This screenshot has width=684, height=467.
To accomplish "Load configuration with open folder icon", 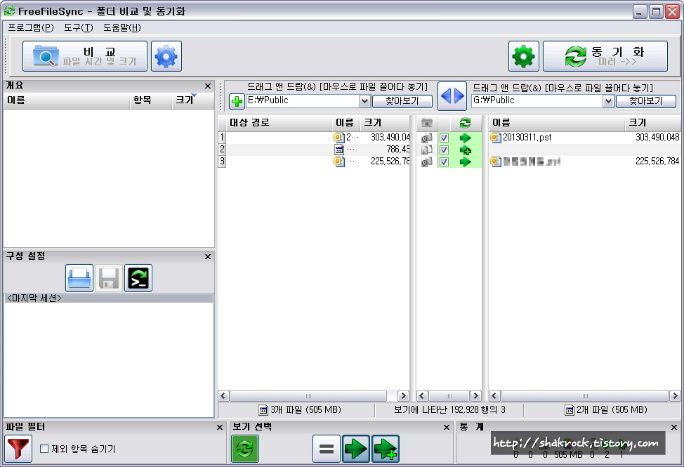I will pos(79,278).
